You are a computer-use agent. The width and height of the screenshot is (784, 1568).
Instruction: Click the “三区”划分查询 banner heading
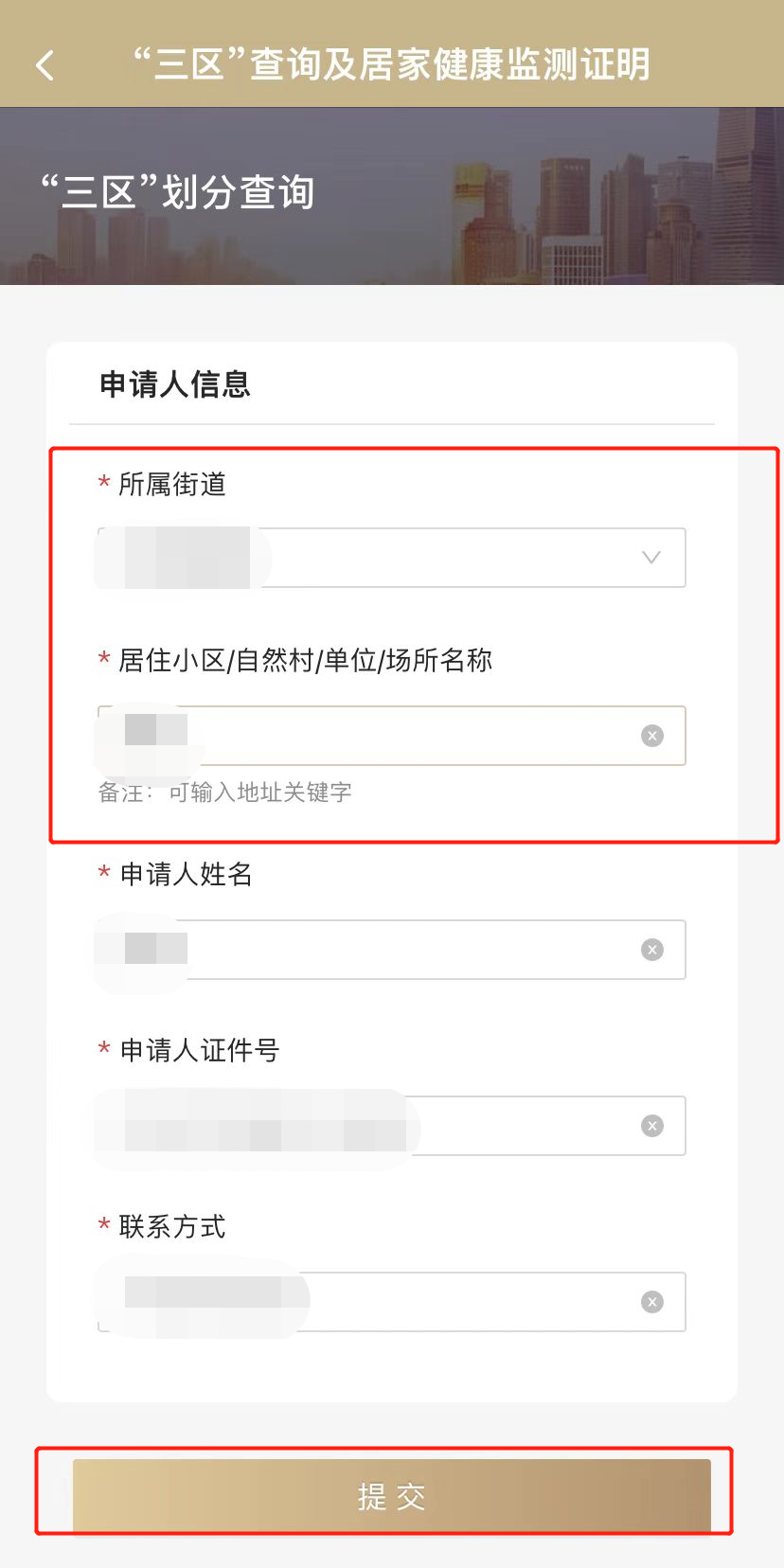point(177,192)
